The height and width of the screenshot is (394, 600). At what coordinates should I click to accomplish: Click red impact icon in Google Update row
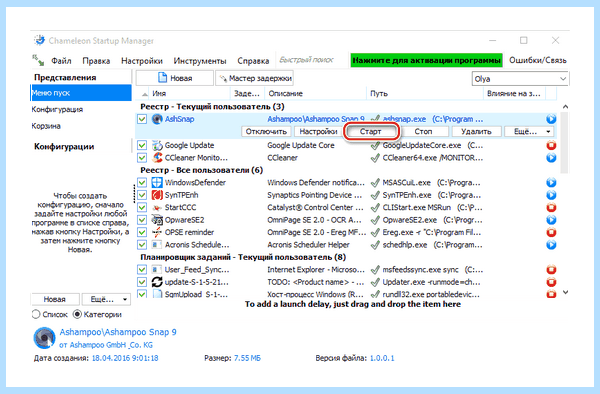click(x=551, y=145)
